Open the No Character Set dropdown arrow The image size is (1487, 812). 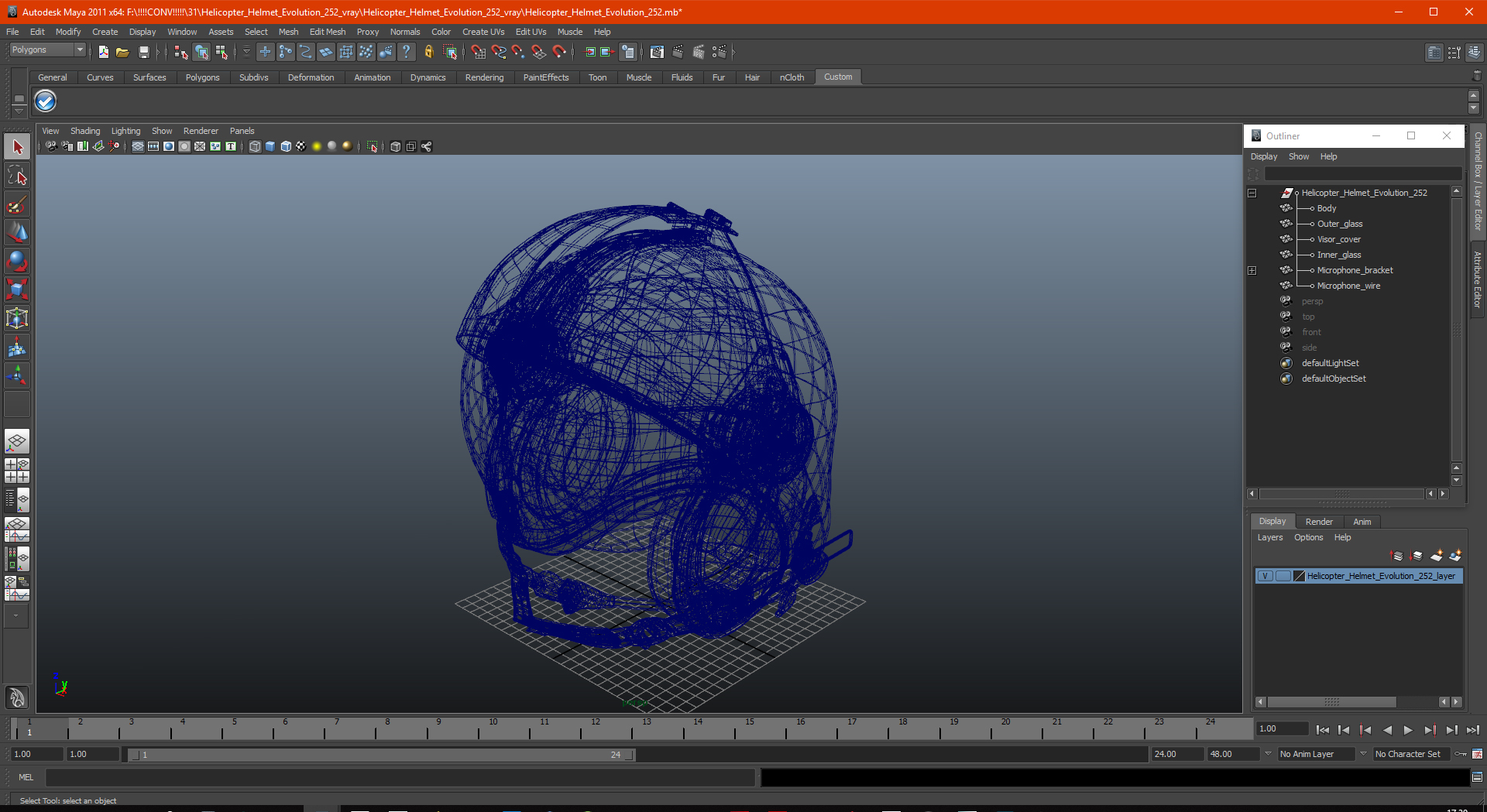click(1363, 754)
